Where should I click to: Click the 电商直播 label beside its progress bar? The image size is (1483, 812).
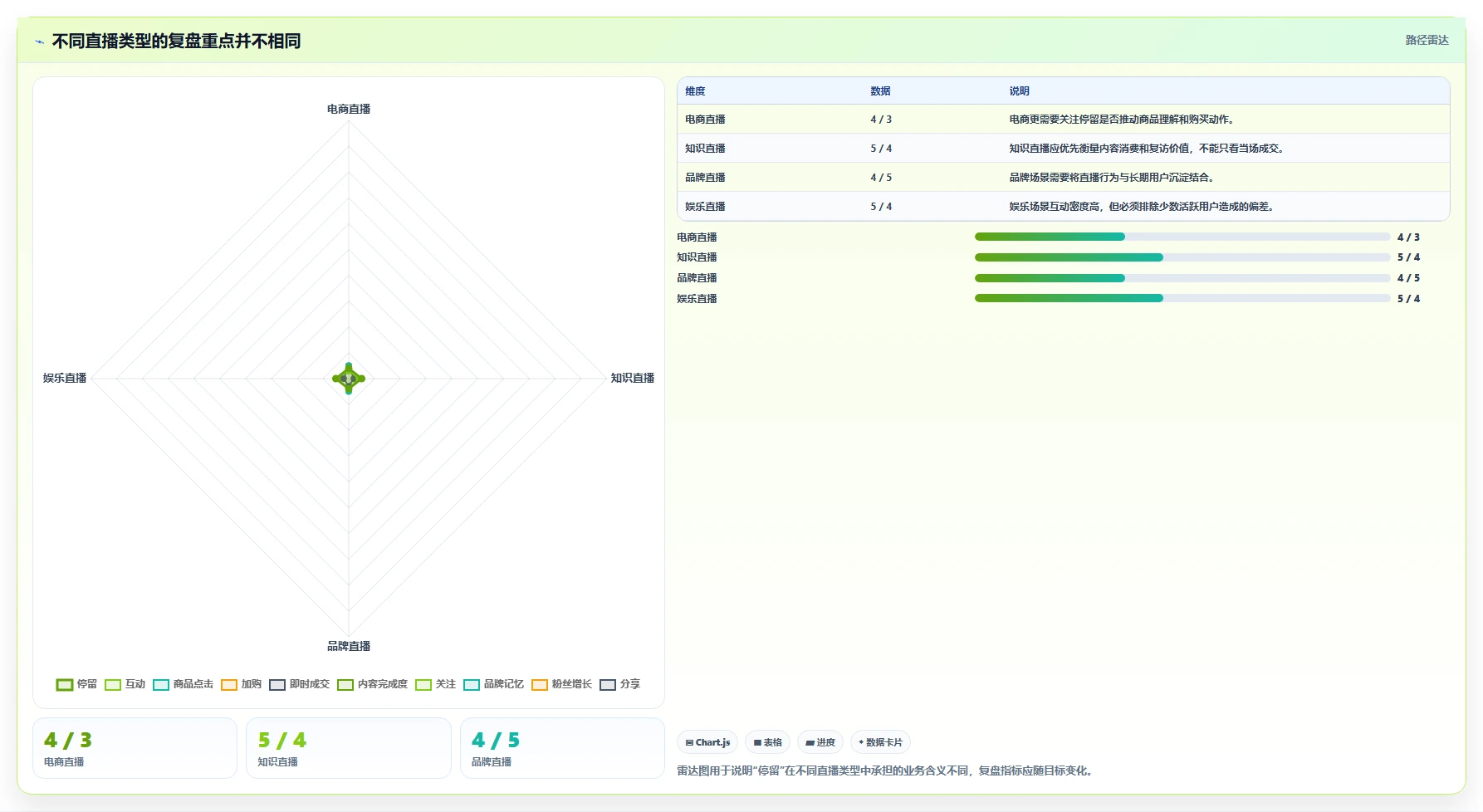[x=697, y=237]
